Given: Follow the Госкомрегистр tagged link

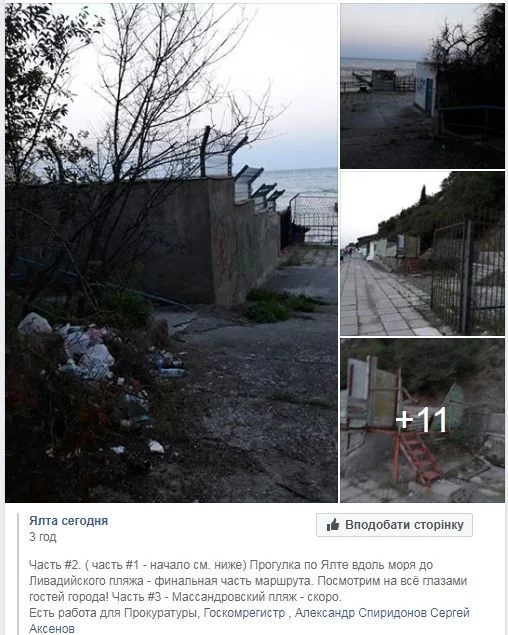Looking at the screenshot, I should pos(244,613).
